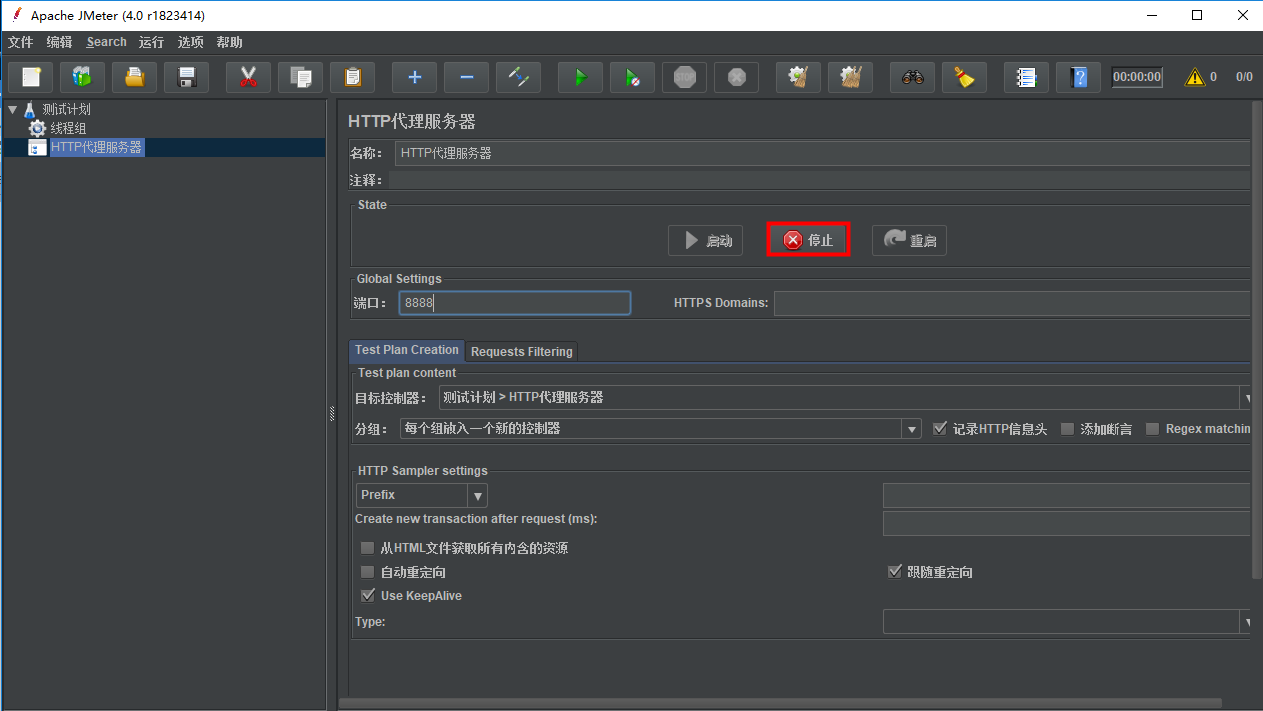The height and width of the screenshot is (711, 1263).
Task: Open the 运行 menu
Action: (x=152, y=42)
